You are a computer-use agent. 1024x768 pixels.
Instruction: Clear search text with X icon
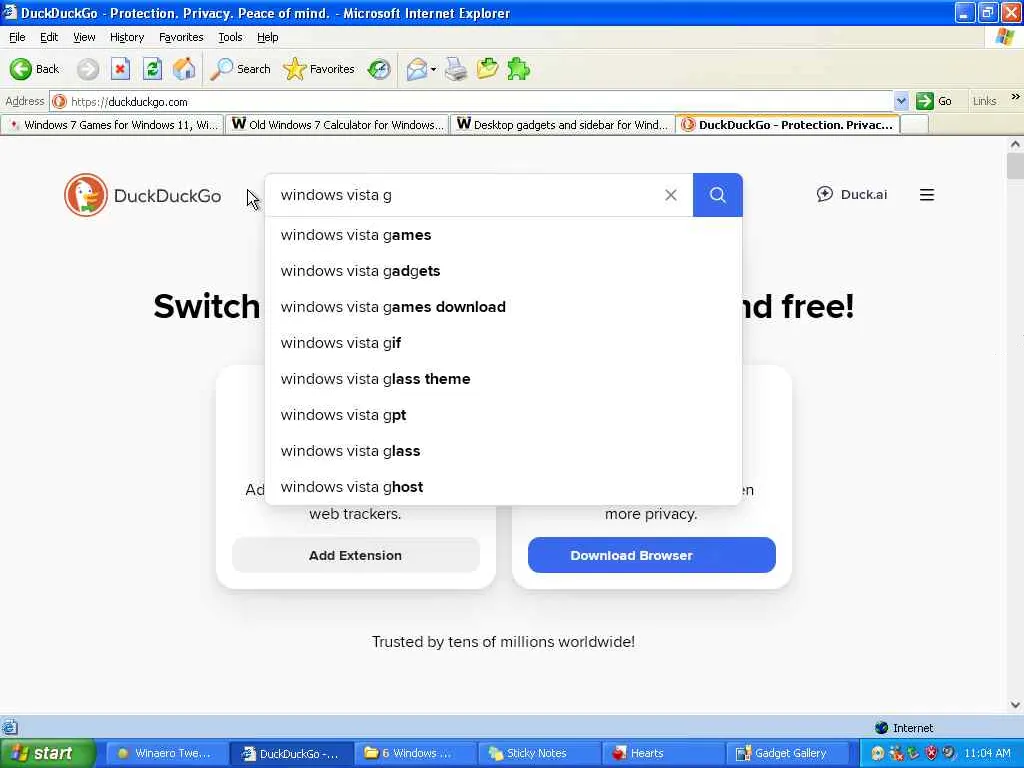coord(671,195)
